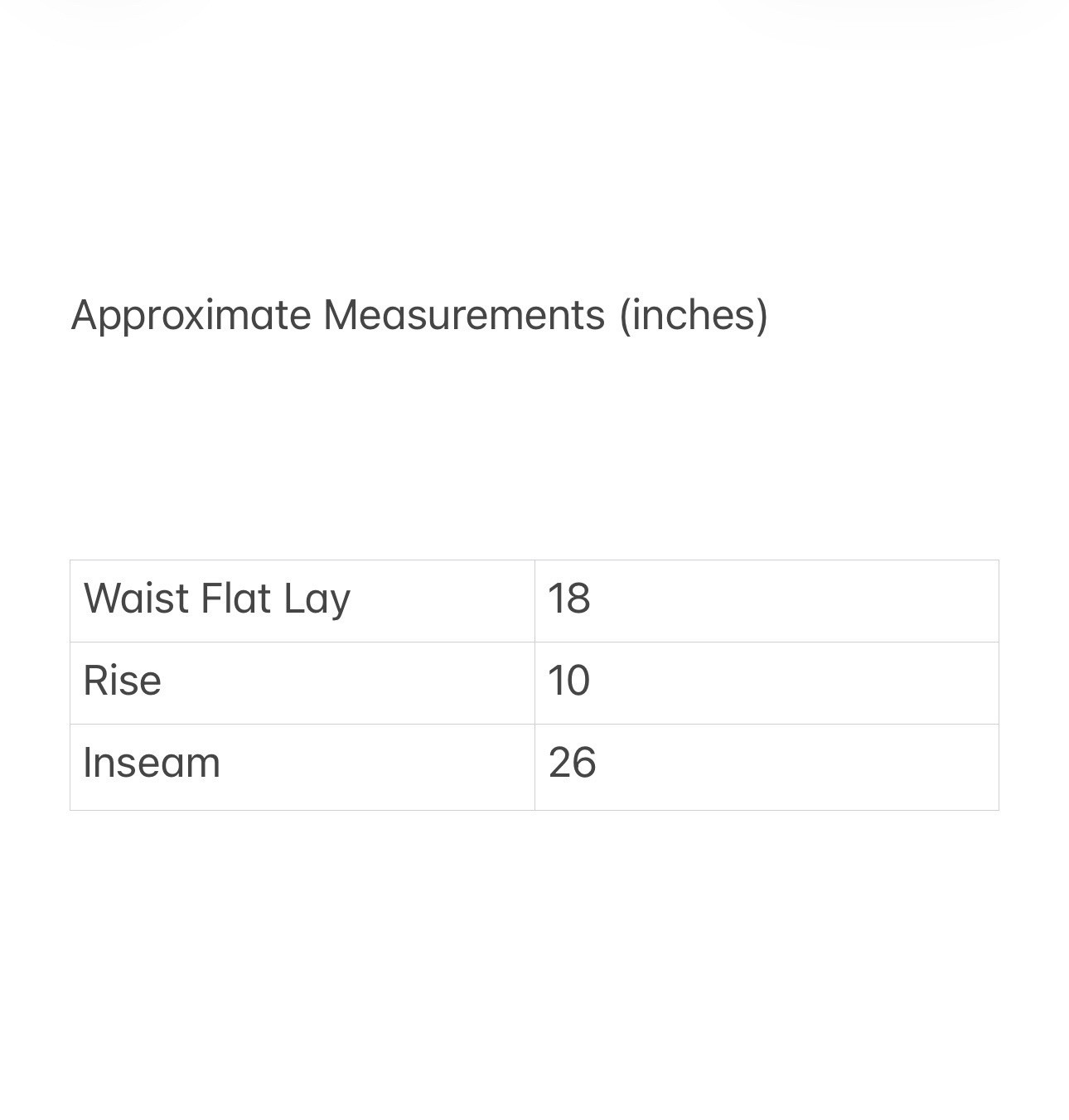
Task: Click the Inseam label cell
Action: (302, 767)
